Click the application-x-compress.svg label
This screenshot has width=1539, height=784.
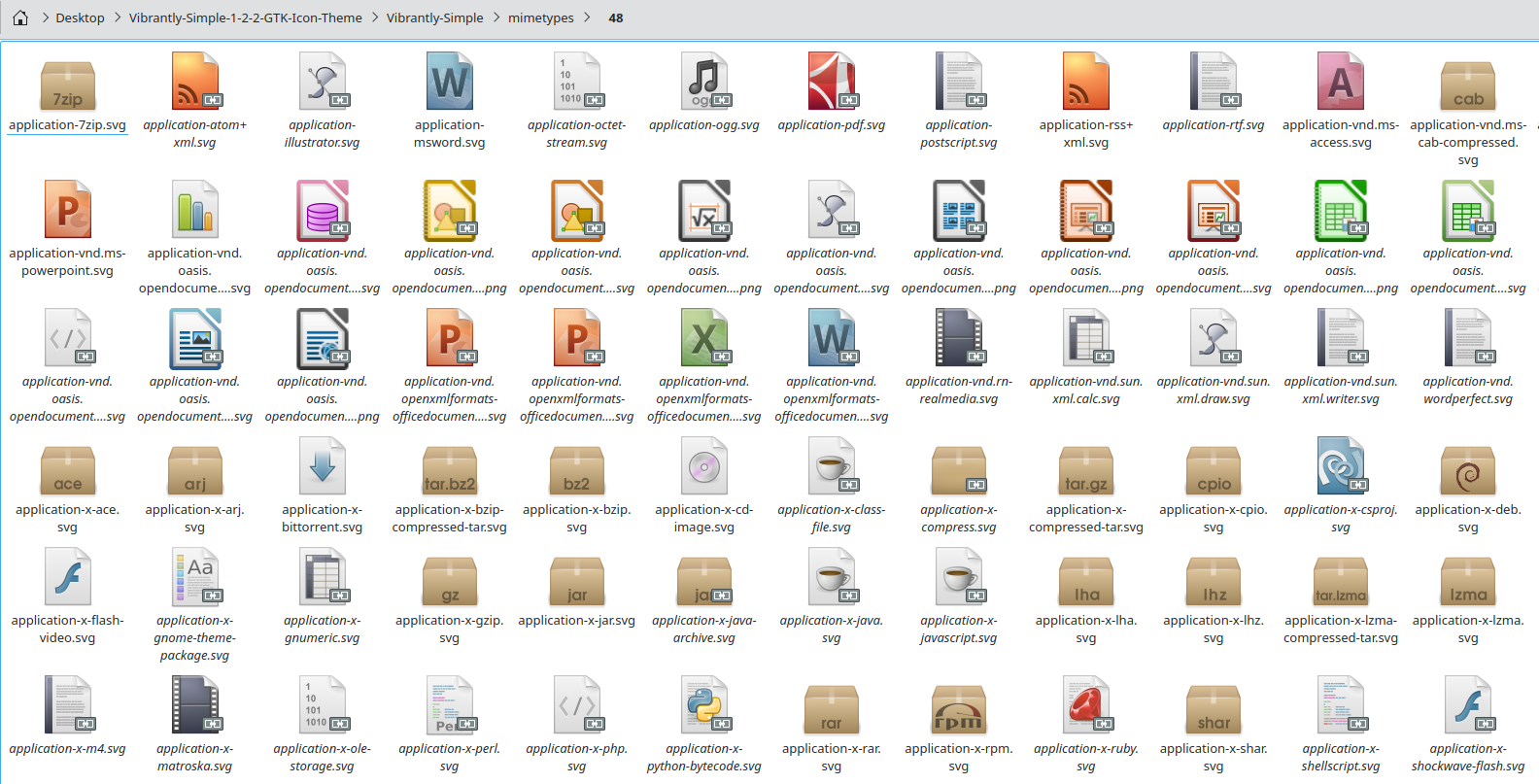click(959, 519)
